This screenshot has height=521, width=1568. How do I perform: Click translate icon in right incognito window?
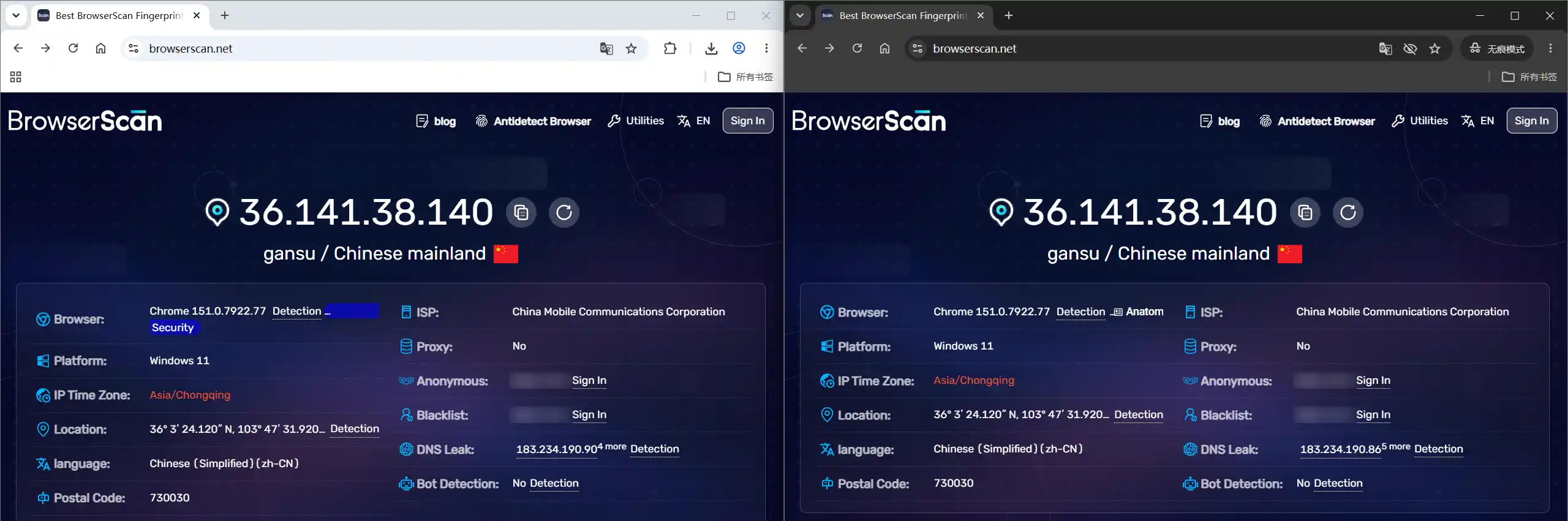coord(1385,48)
